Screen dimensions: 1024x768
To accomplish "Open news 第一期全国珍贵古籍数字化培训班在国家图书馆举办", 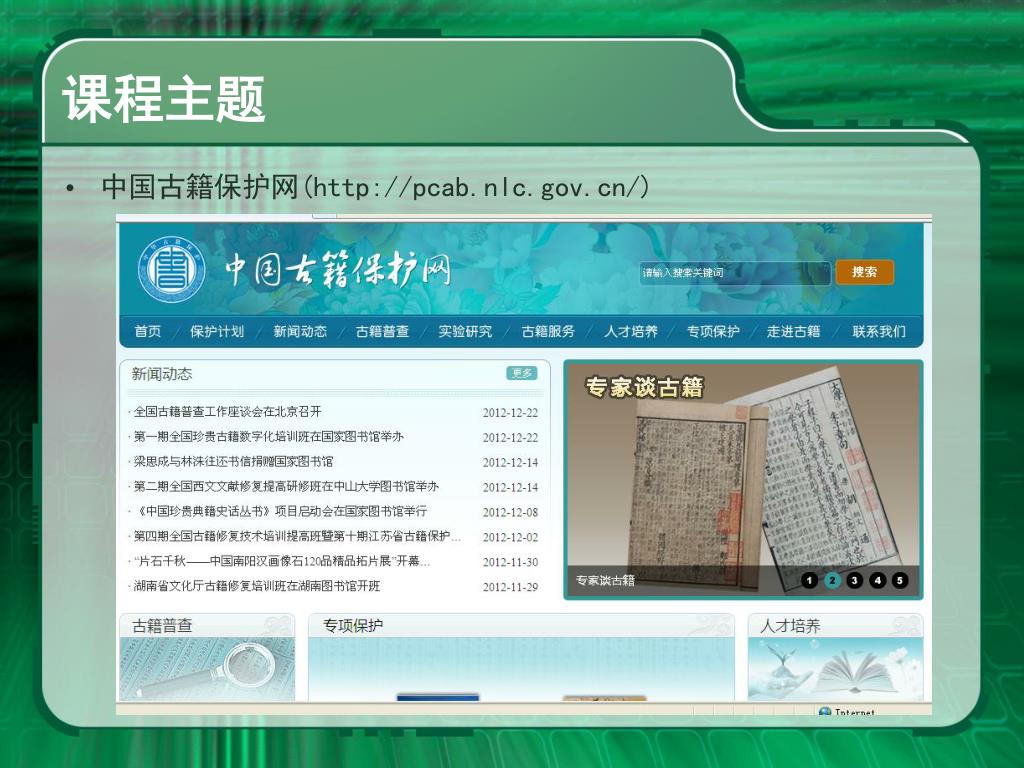I will [268, 436].
